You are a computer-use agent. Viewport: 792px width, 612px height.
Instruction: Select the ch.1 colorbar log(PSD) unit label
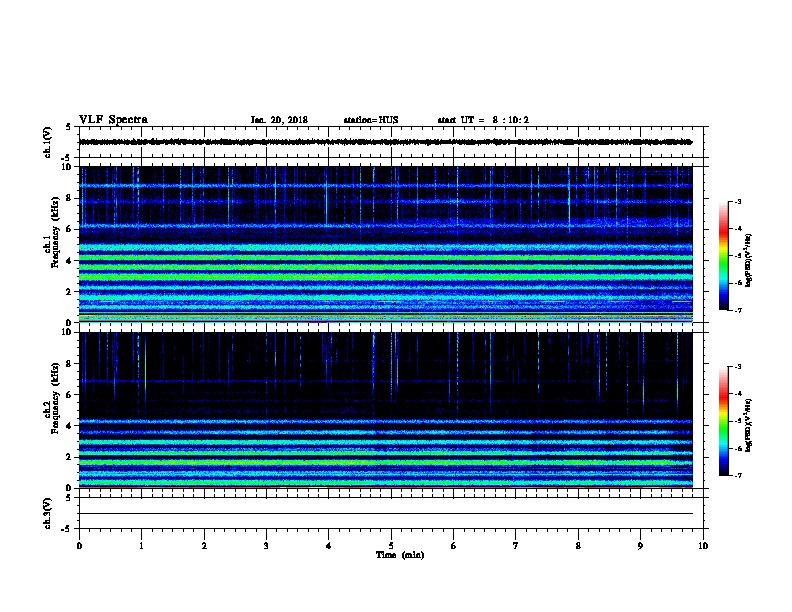(x=748, y=261)
